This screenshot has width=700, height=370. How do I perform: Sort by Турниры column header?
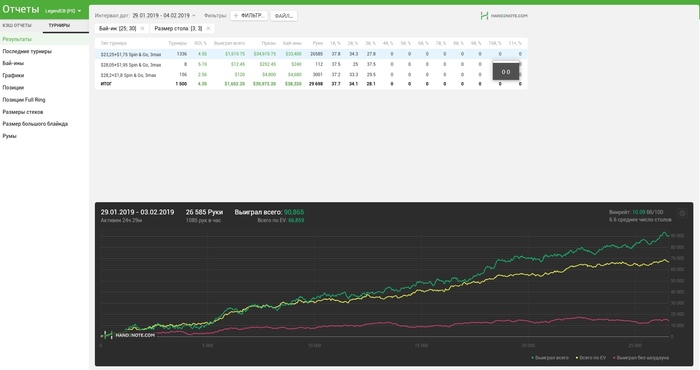177,43
